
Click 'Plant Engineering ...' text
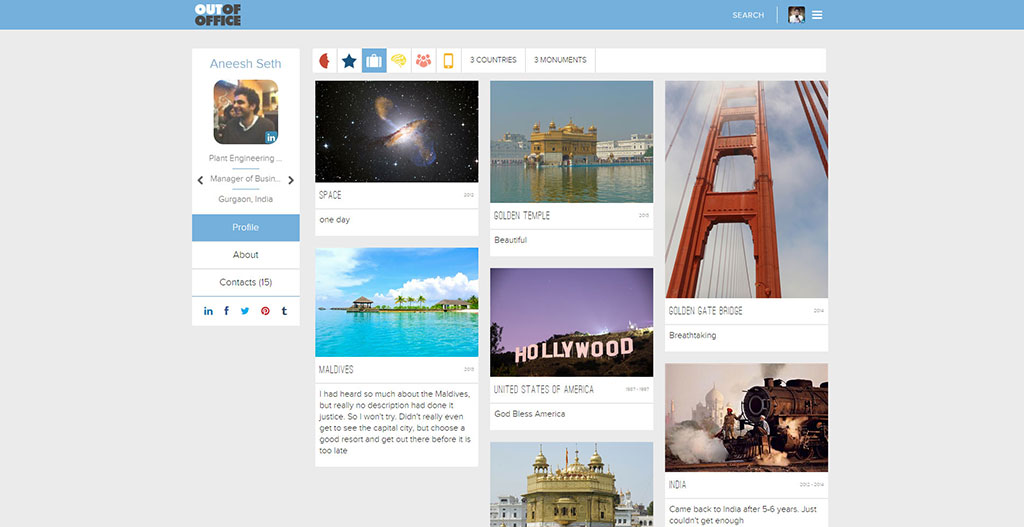click(x=246, y=158)
